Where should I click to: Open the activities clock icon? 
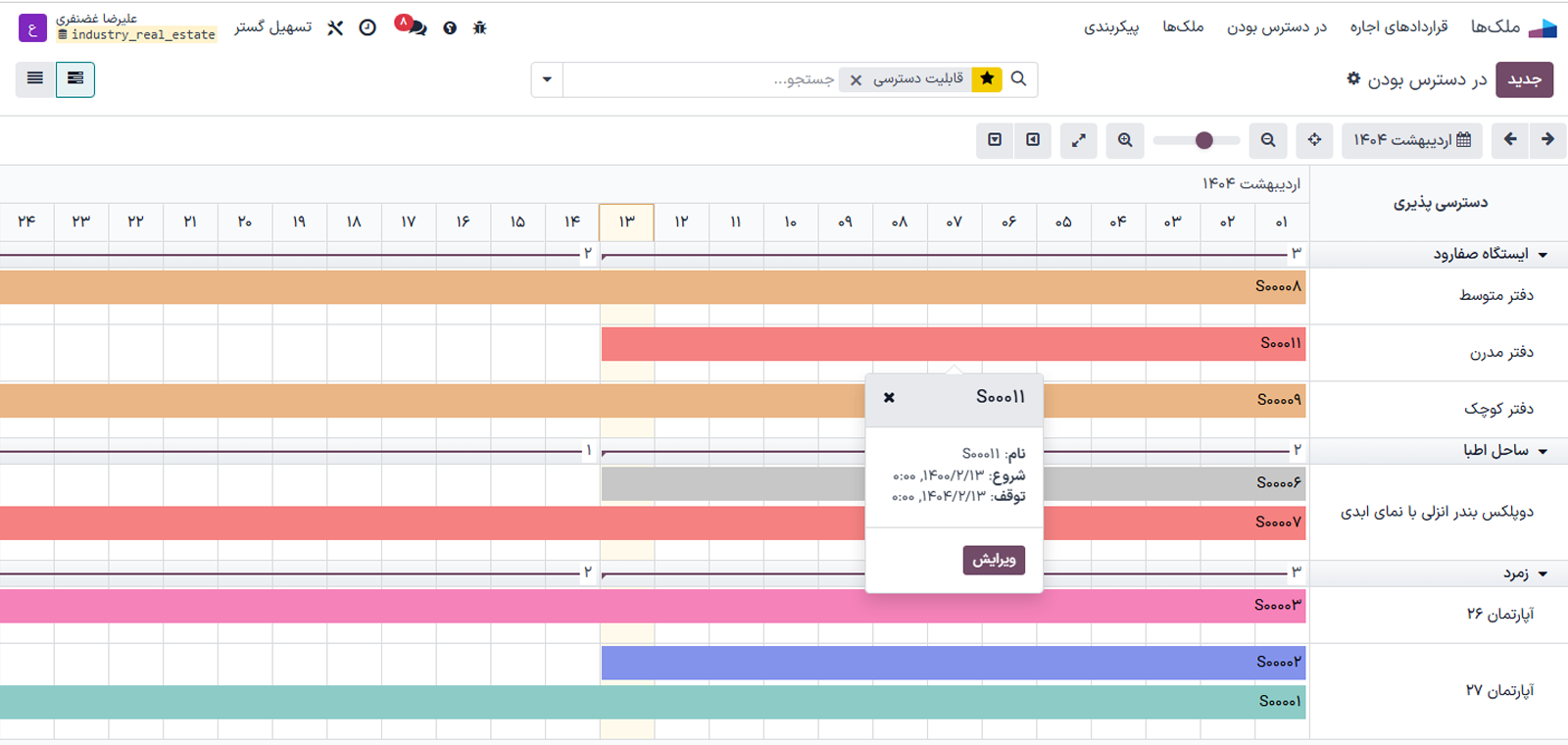click(x=367, y=27)
